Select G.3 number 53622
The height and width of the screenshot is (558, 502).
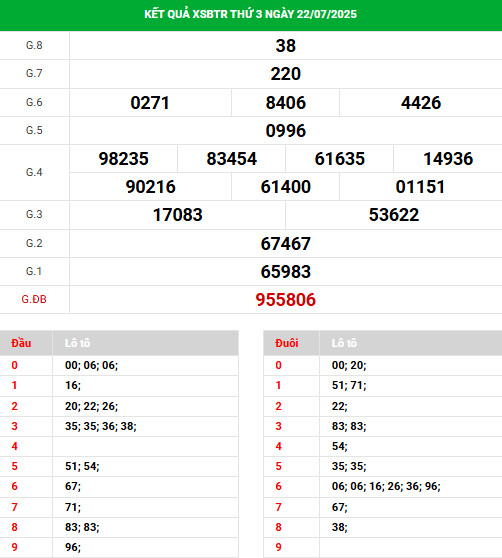coord(394,215)
